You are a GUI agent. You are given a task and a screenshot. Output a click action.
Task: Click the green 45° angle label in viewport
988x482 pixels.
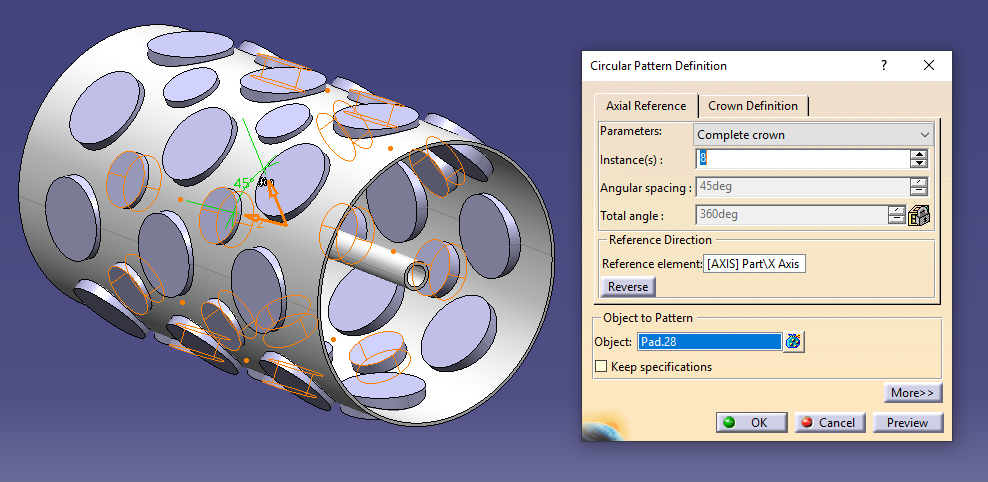(243, 183)
